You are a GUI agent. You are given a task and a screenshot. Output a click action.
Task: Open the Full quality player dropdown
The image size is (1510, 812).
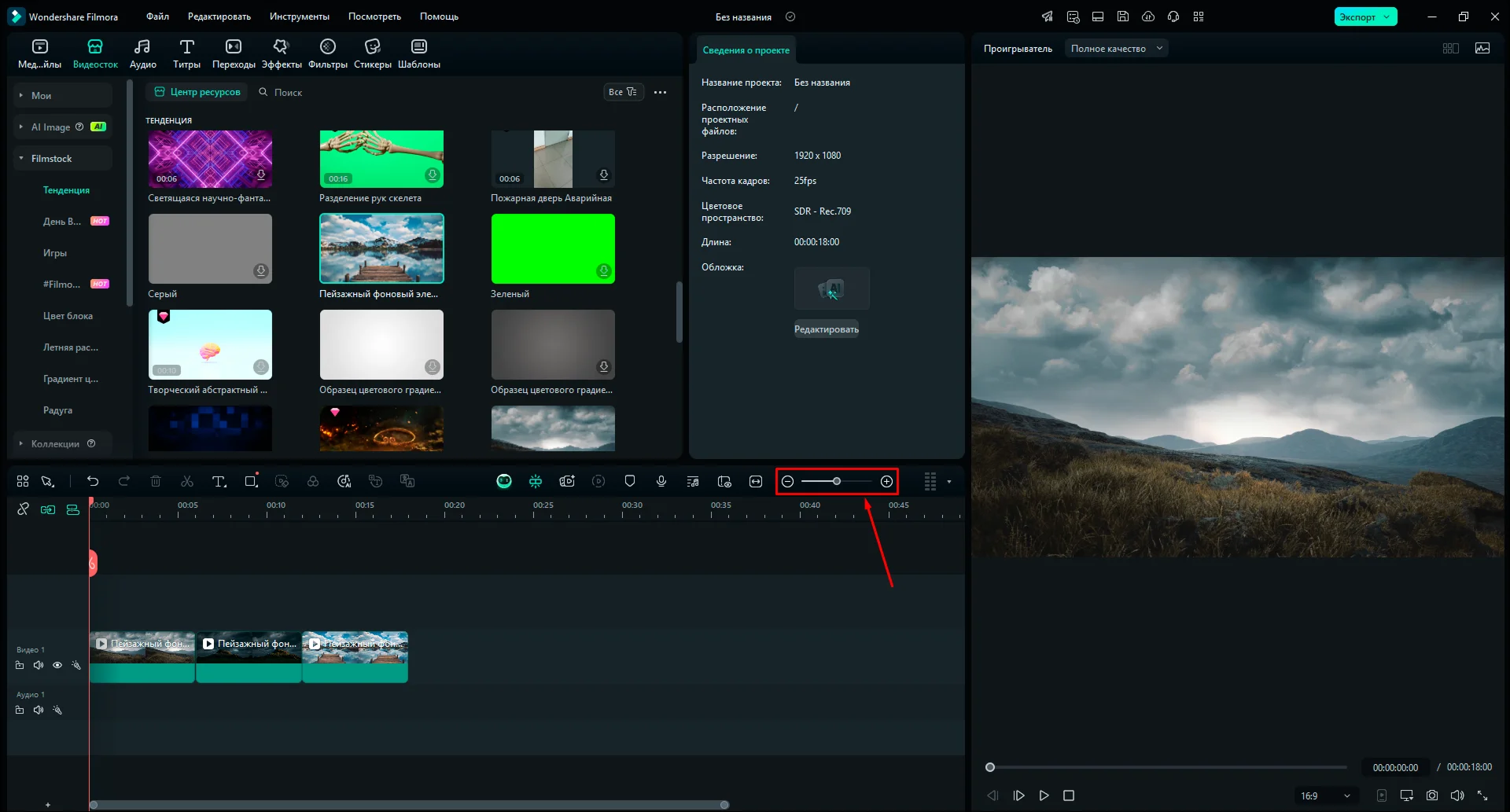click(x=1116, y=49)
